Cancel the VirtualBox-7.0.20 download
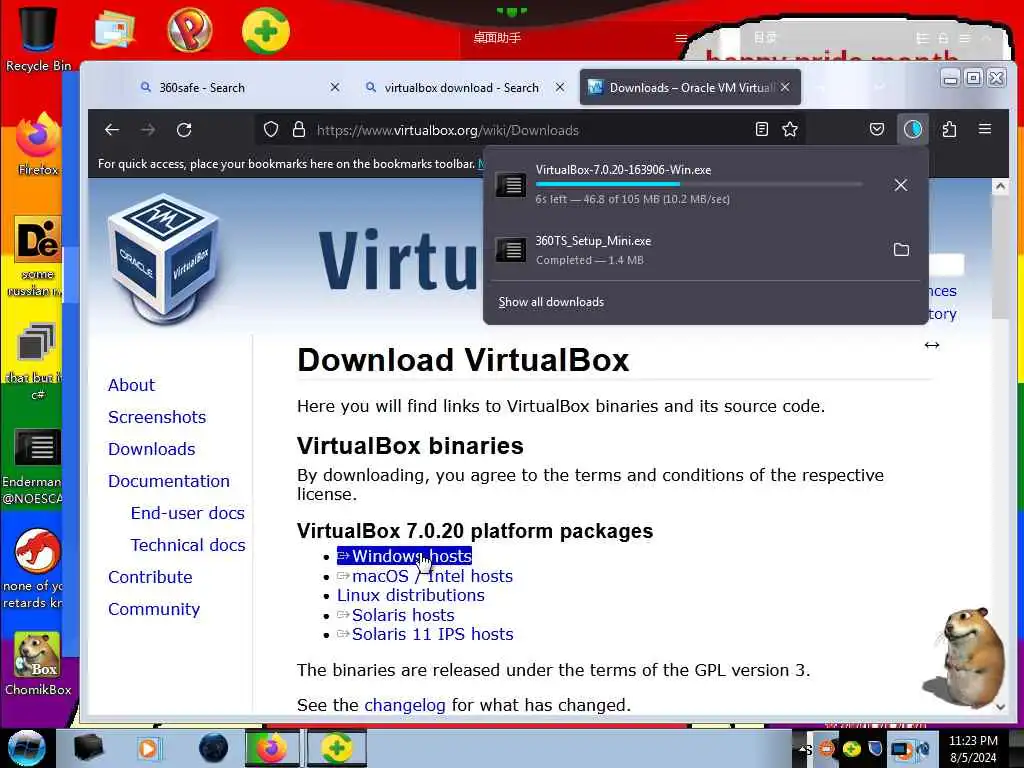The image size is (1024, 768). click(x=901, y=185)
